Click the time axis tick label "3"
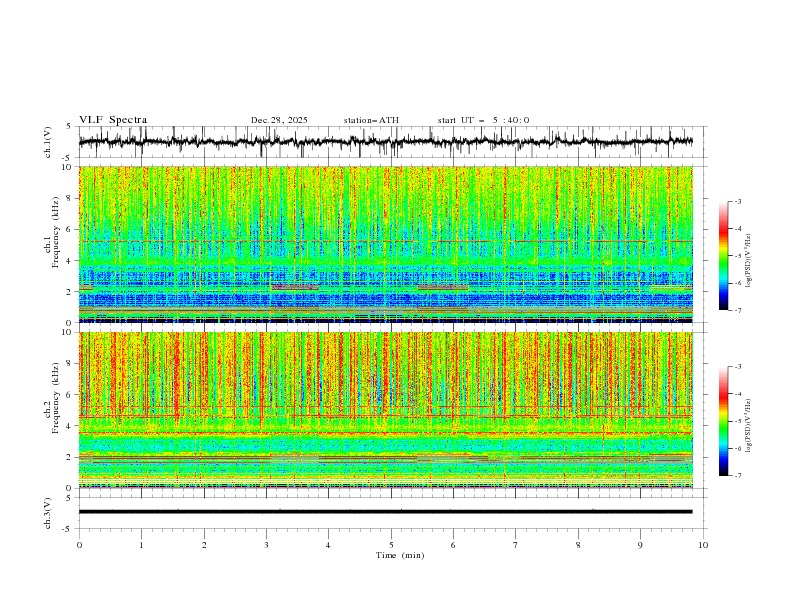Viewport: 792px width, 612px height. click(266, 545)
